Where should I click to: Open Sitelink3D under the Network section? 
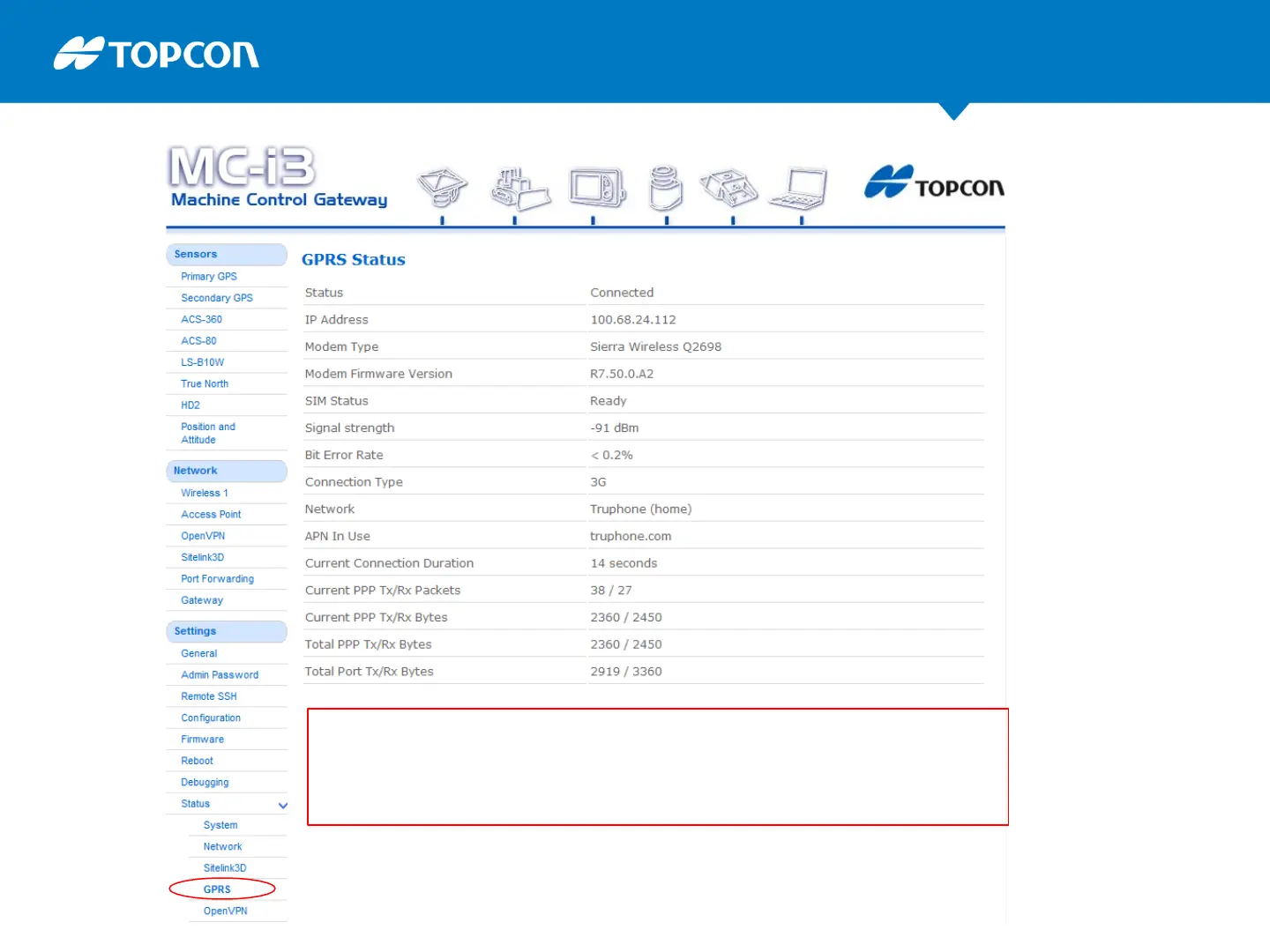coord(203,557)
